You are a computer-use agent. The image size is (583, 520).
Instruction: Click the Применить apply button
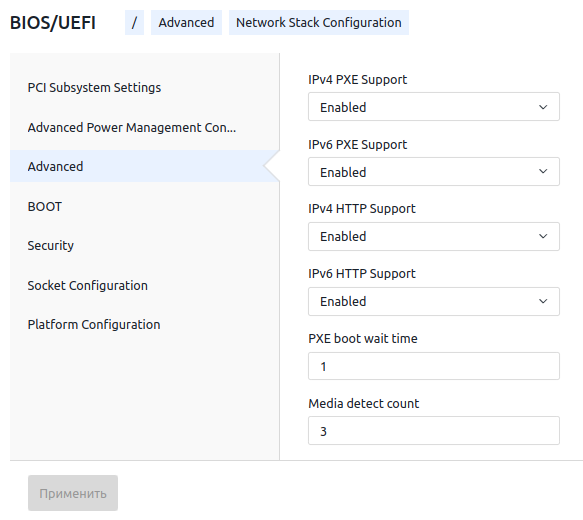(73, 493)
